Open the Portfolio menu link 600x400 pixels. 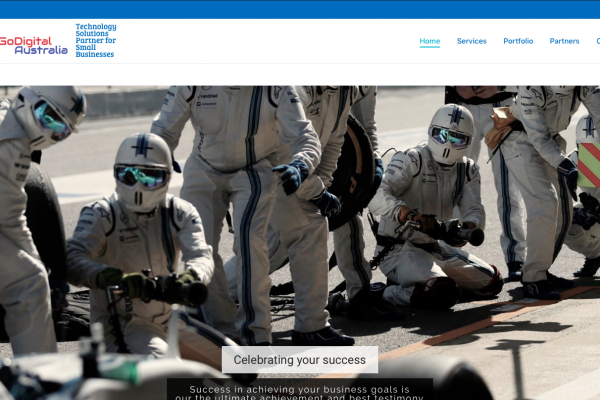[x=518, y=41]
